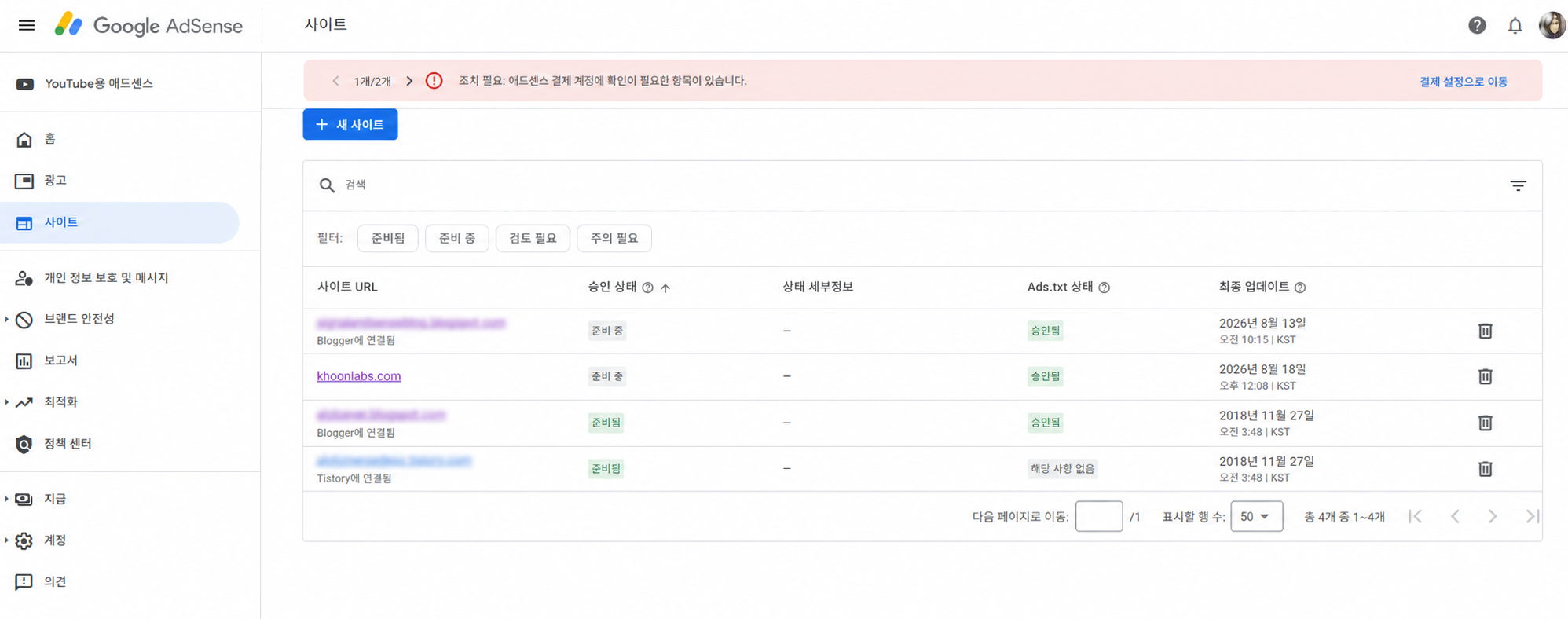The width and height of the screenshot is (1568, 619).
Task: Delete the 2026년 8월 13일 row site
Action: click(1485, 331)
